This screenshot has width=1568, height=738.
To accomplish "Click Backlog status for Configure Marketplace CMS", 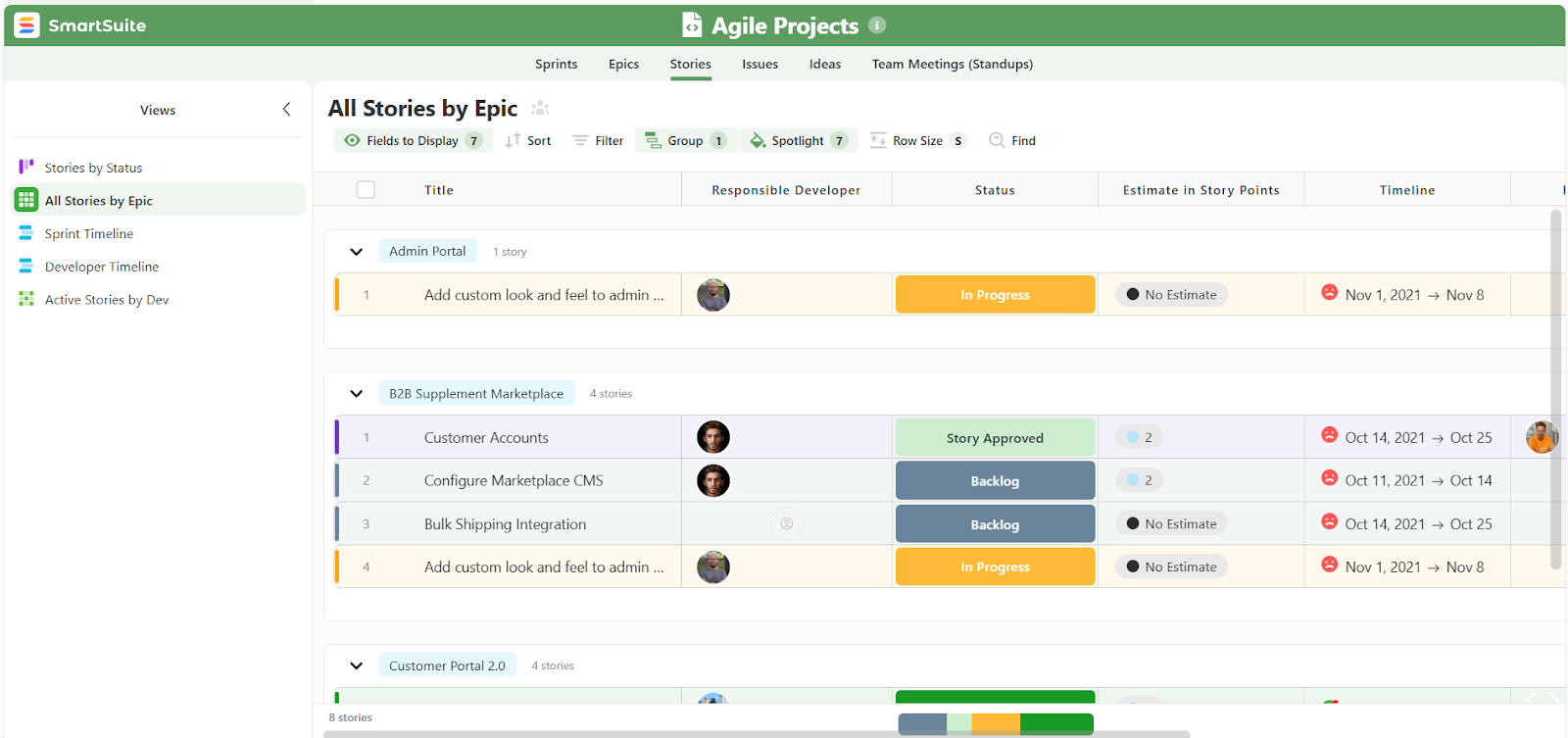I will (995, 480).
